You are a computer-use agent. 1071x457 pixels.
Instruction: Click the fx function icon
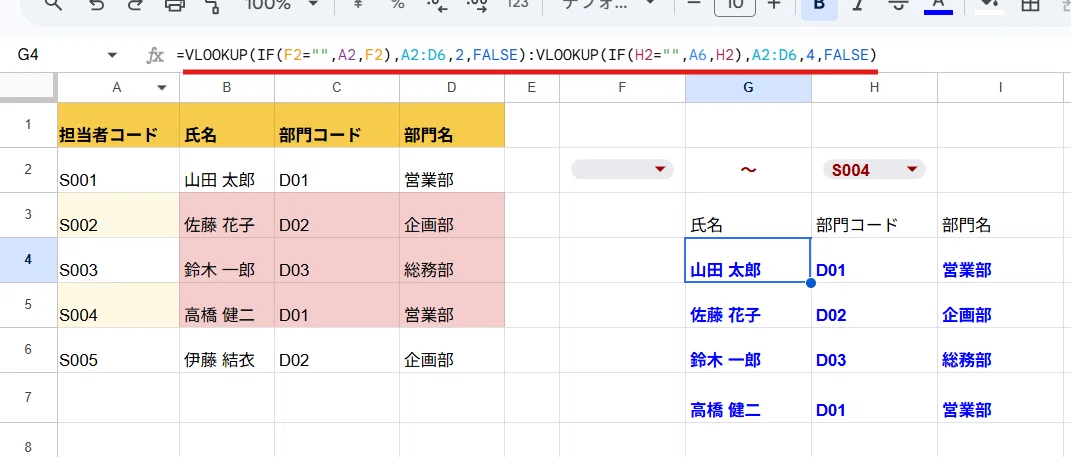point(156,56)
